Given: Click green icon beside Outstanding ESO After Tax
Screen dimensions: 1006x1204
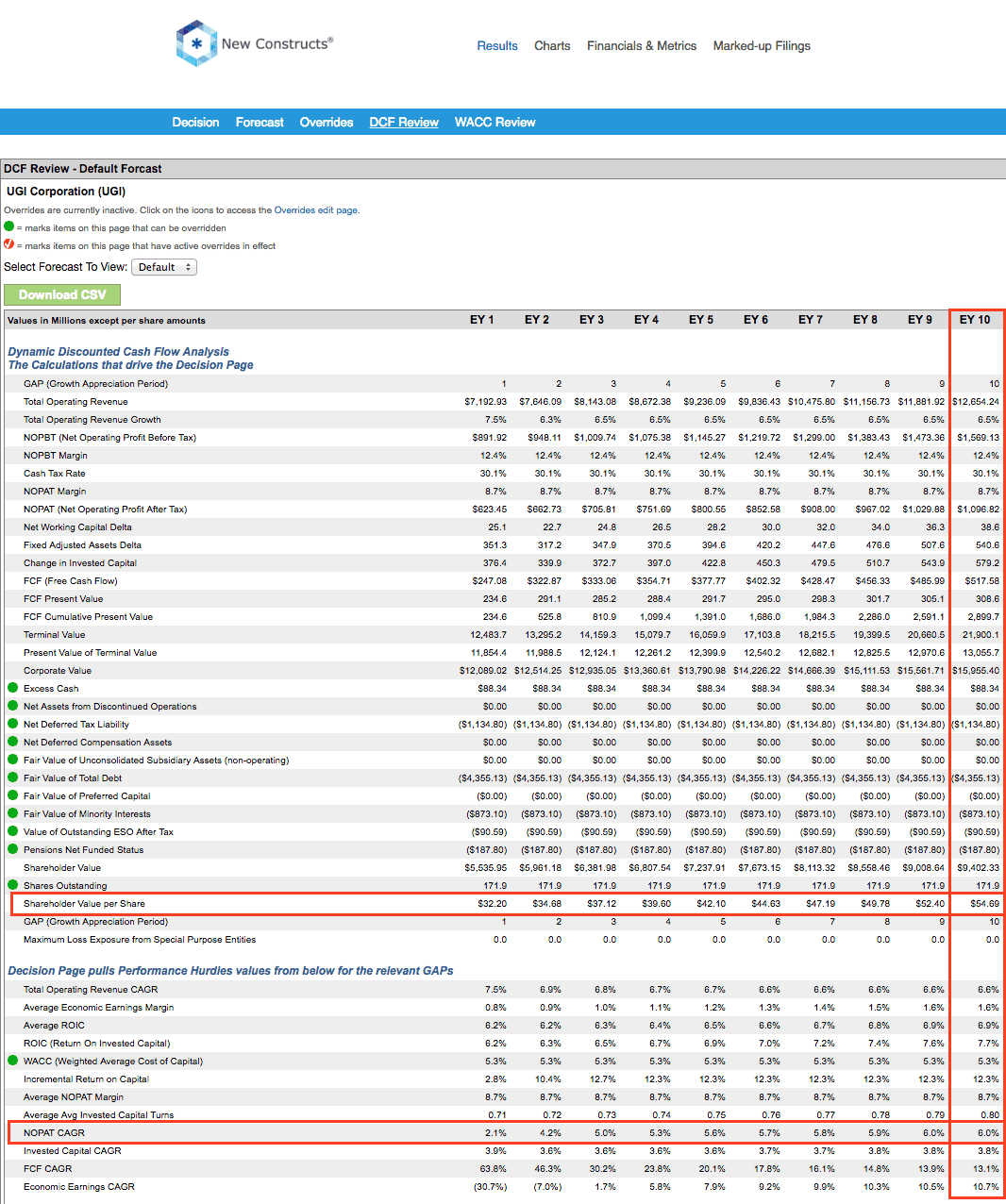Looking at the screenshot, I should click(13, 831).
